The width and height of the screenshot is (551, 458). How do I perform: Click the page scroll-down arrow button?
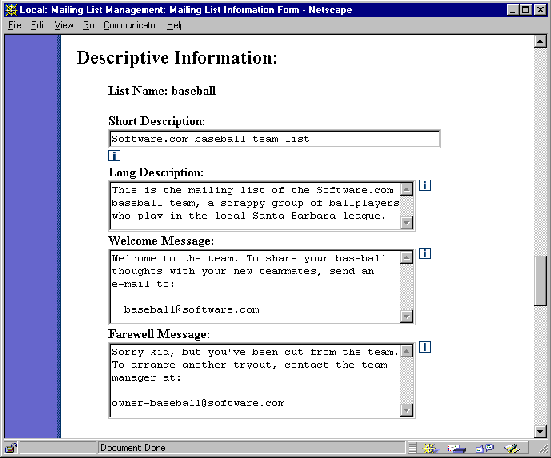click(x=540, y=431)
